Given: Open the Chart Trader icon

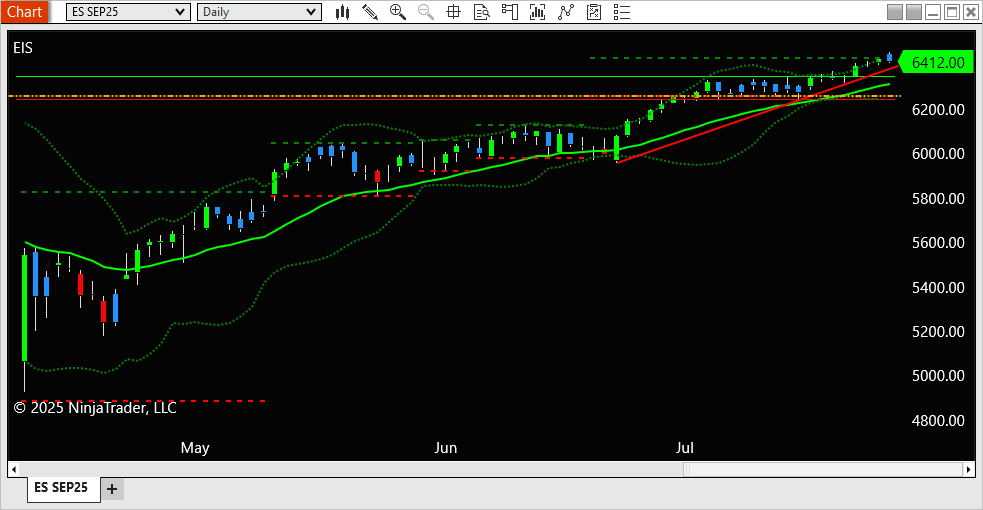Looking at the screenshot, I should click(x=510, y=12).
